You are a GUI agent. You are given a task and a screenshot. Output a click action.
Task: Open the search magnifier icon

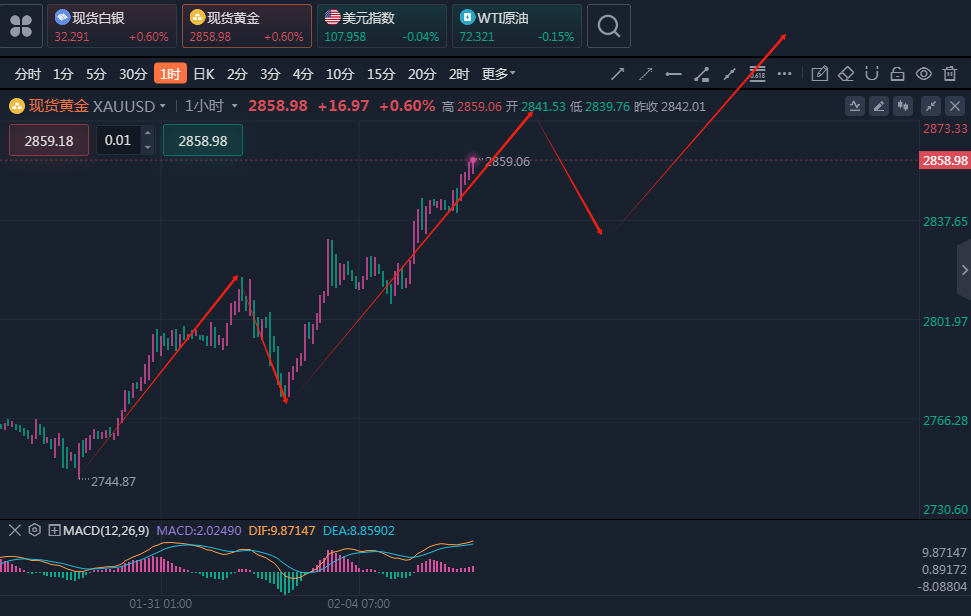click(x=608, y=26)
